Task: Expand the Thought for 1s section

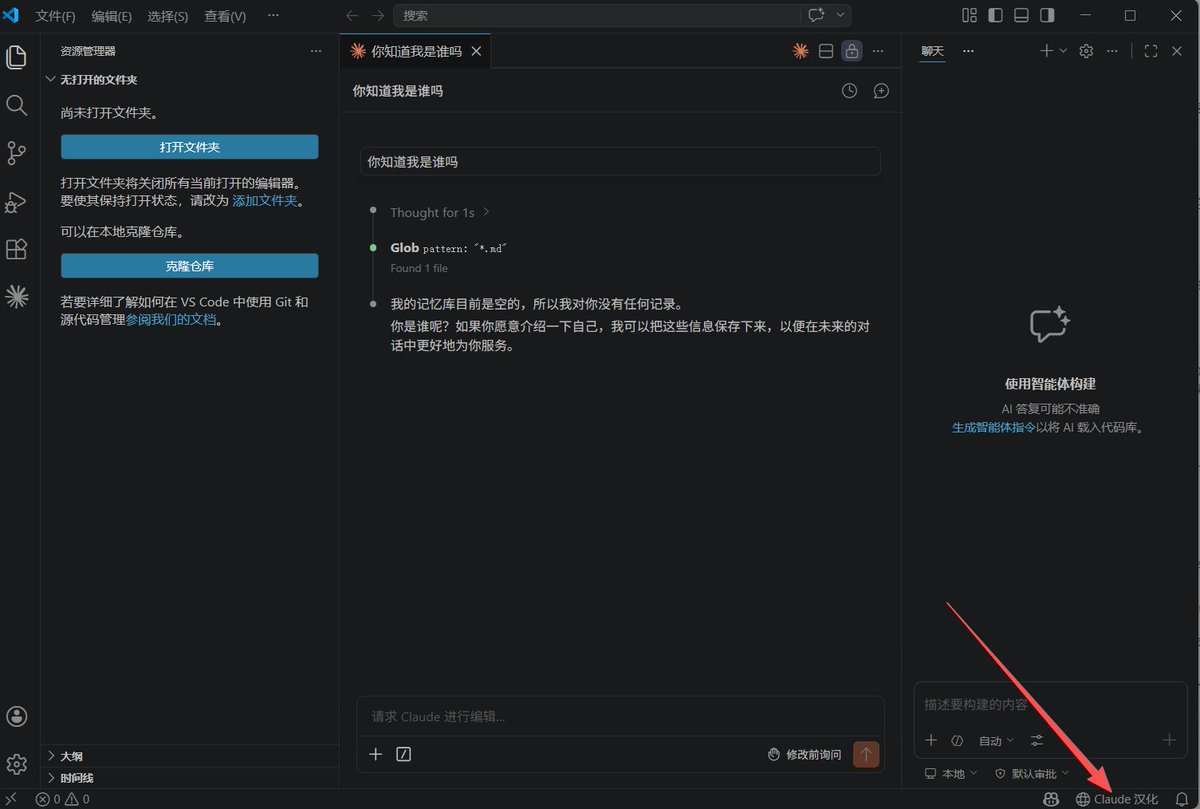Action: 440,212
